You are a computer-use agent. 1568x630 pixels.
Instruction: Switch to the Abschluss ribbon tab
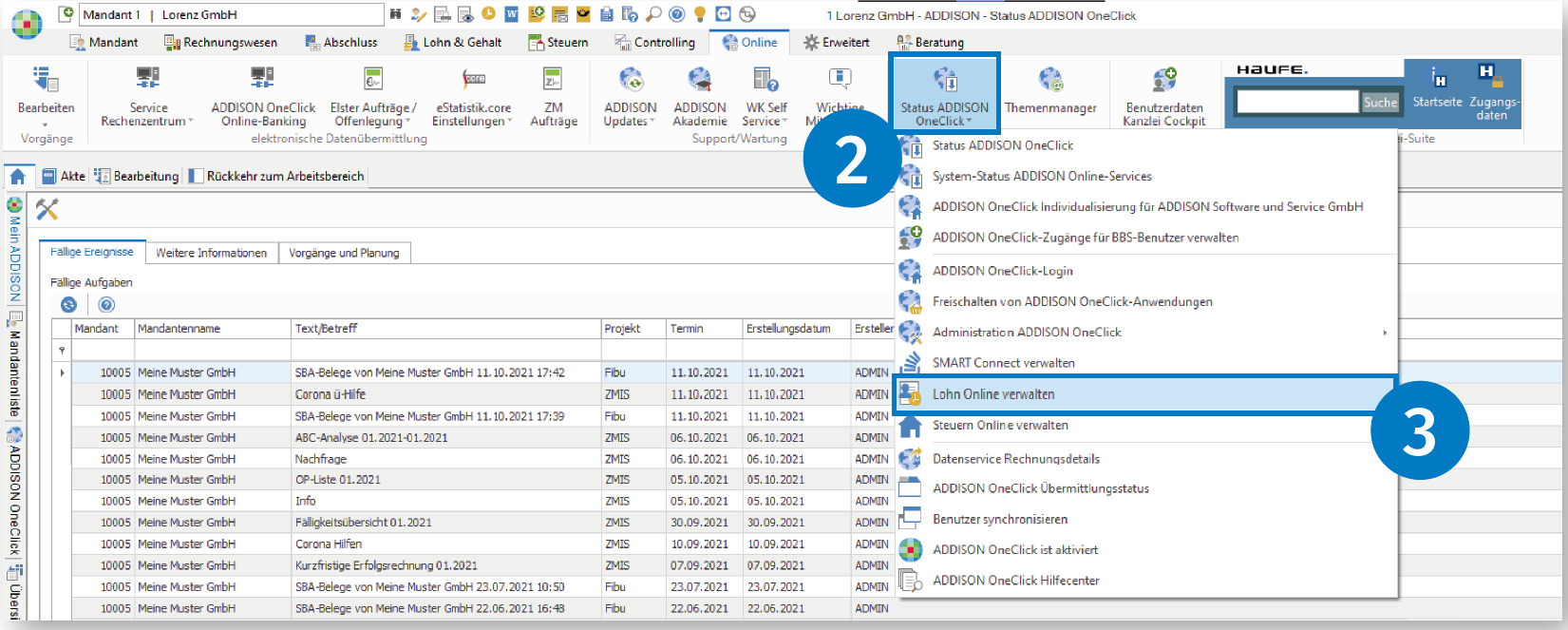coord(340,42)
